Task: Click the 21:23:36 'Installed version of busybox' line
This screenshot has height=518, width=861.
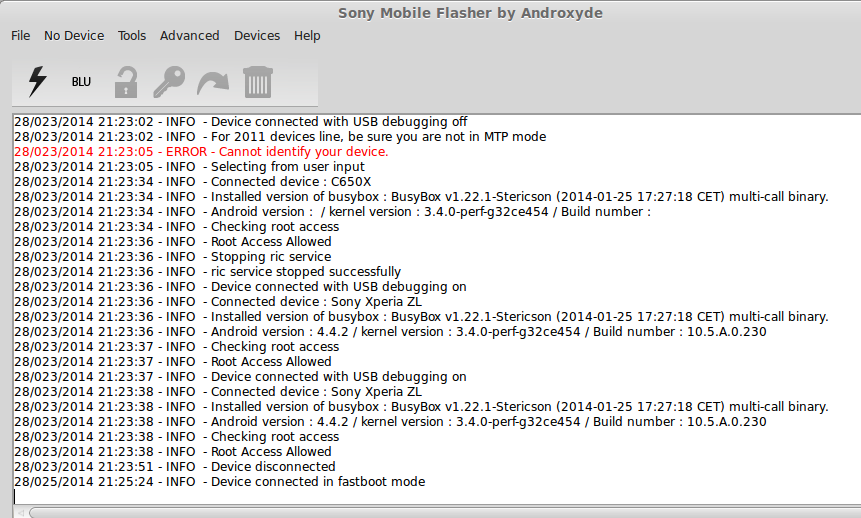Action: pyautogui.click(x=421, y=317)
